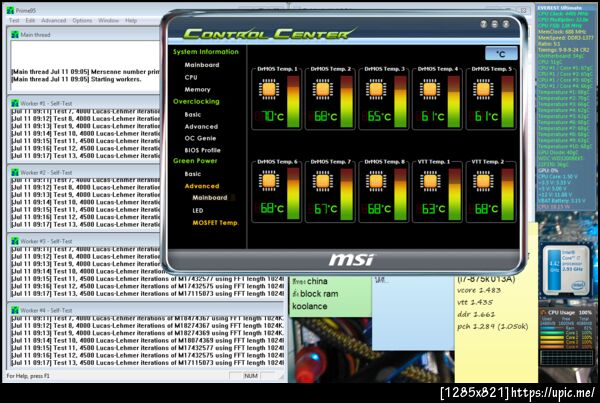Click the DrMOS Temp. 1 chip icon
The image size is (600, 403).
(269, 90)
